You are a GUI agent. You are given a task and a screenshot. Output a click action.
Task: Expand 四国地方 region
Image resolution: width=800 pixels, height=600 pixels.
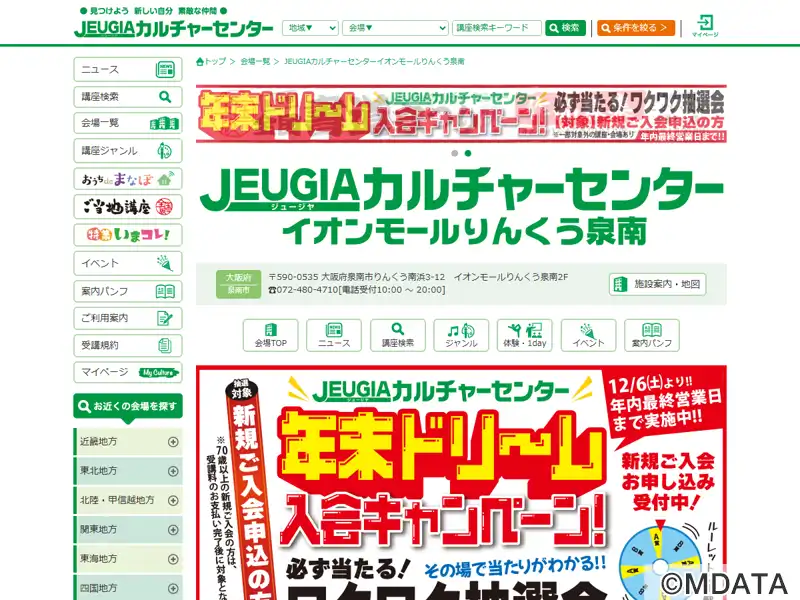click(128, 588)
